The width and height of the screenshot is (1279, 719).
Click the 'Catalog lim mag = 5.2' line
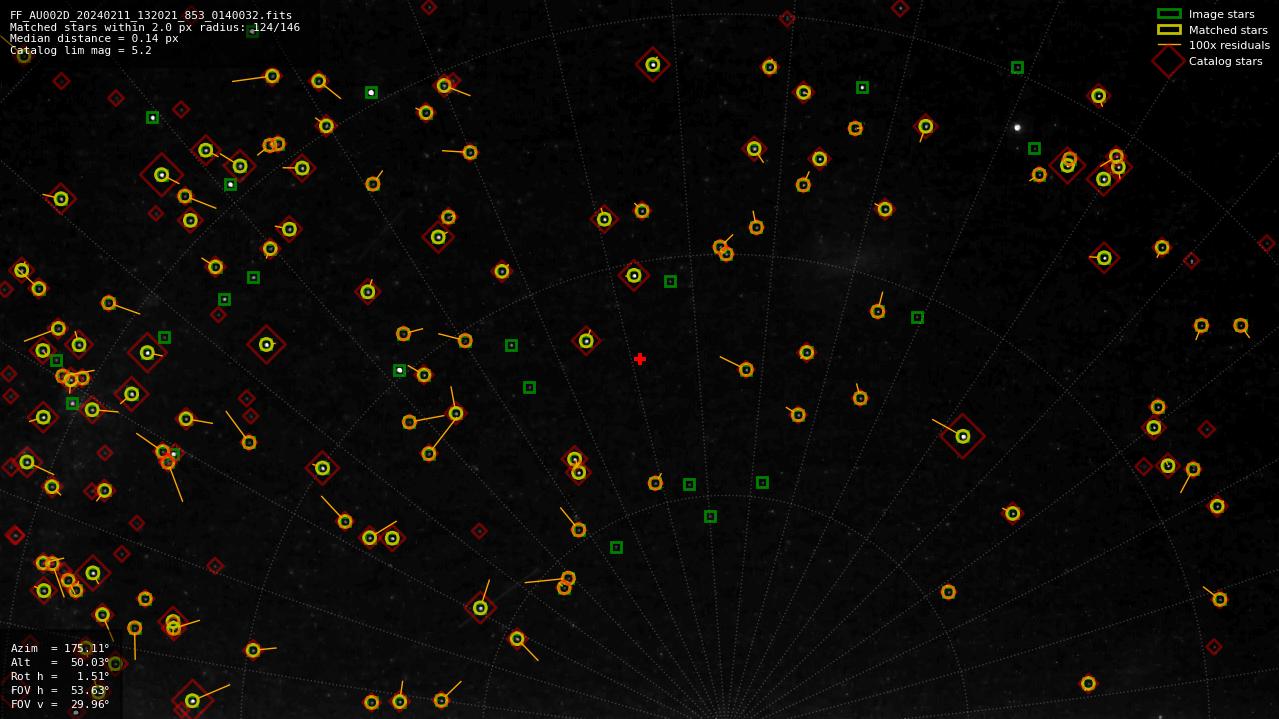coord(81,50)
